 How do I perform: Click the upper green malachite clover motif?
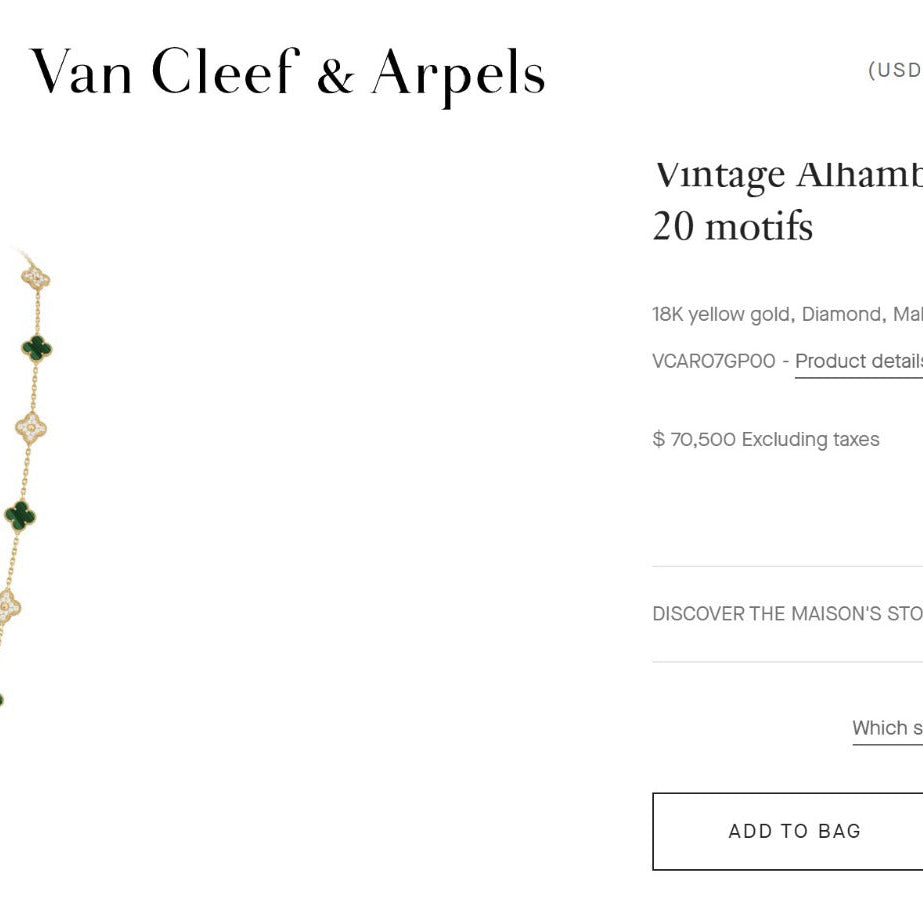pyautogui.click(x=37, y=347)
